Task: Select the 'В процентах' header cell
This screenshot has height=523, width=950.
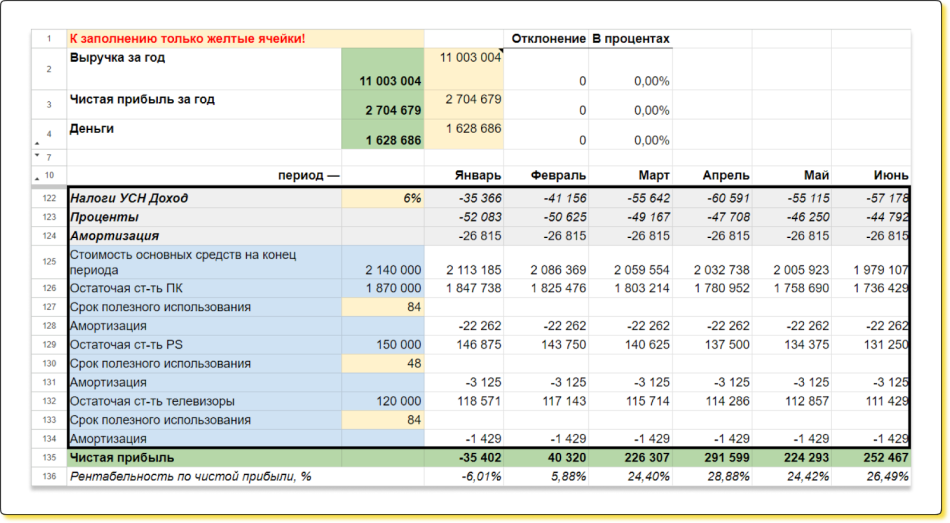Action: click(630, 39)
